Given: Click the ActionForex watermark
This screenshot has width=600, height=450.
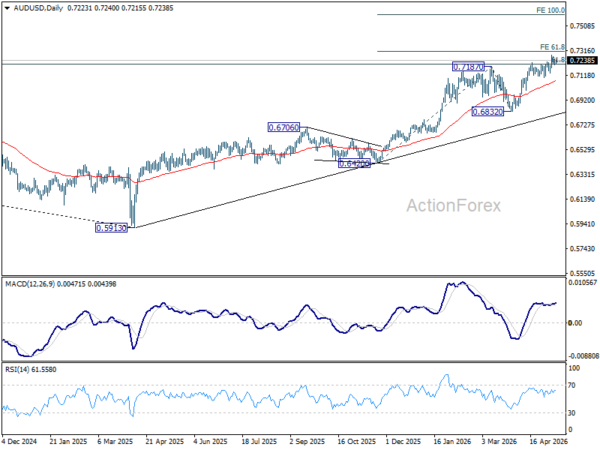Looking at the screenshot, I should 453,205.
